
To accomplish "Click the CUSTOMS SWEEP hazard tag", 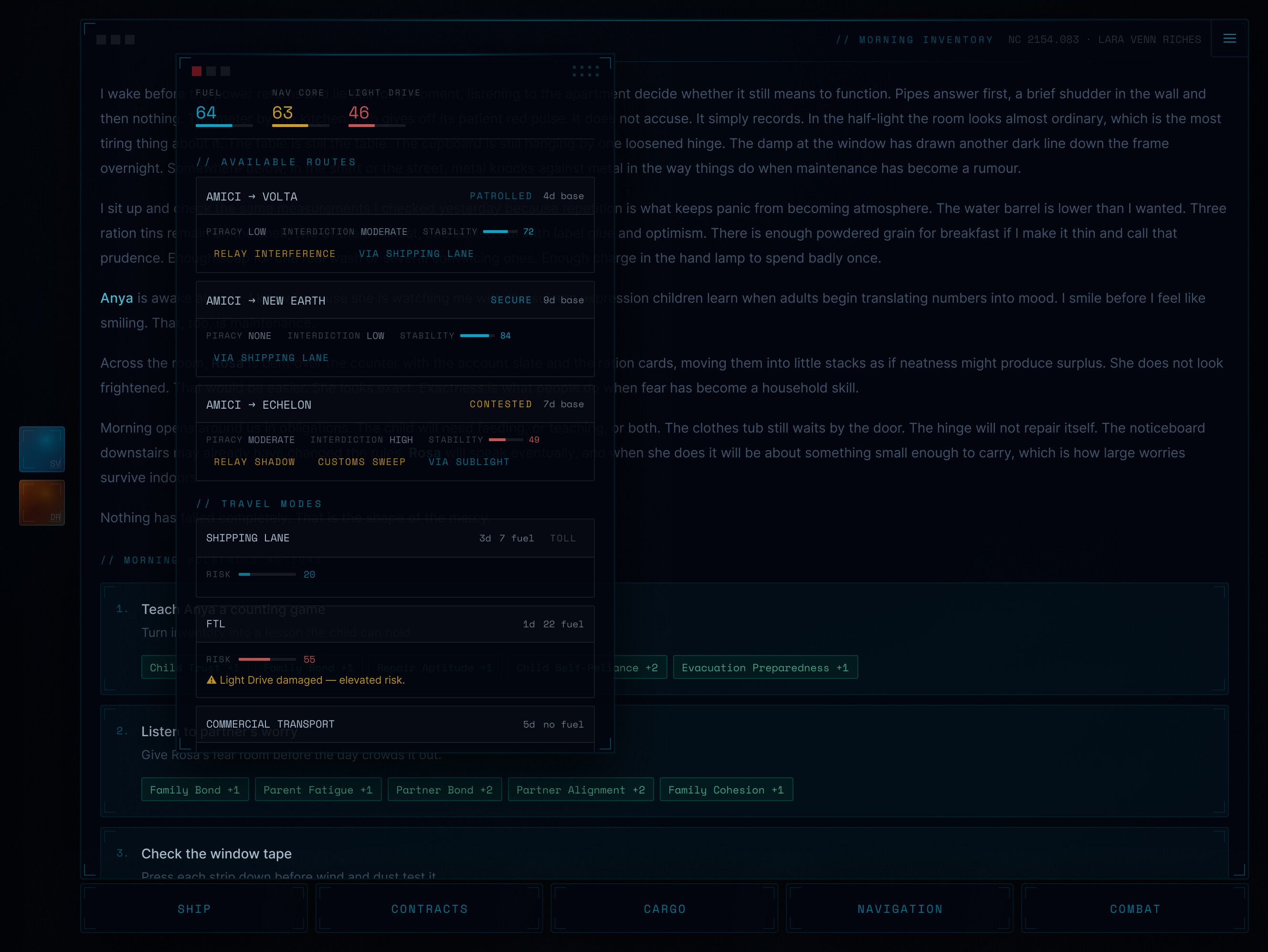I will click(362, 461).
